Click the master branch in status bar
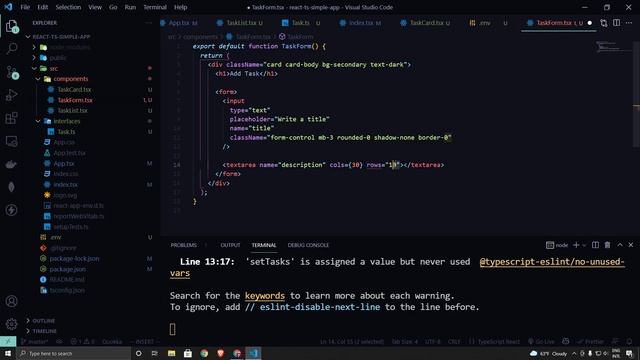 35,342
